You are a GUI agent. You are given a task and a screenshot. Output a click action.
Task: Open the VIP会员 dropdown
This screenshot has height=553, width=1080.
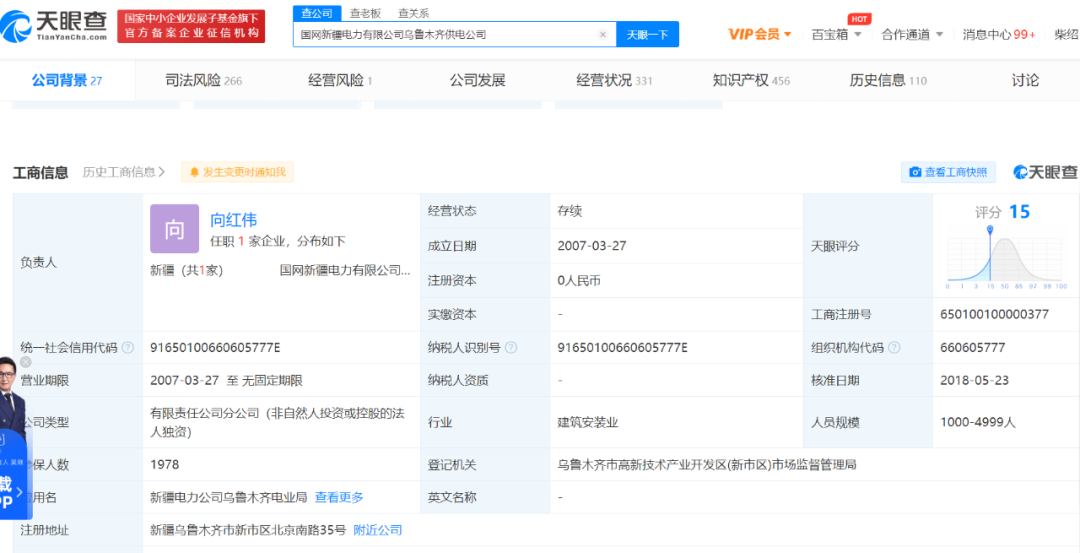click(x=760, y=34)
